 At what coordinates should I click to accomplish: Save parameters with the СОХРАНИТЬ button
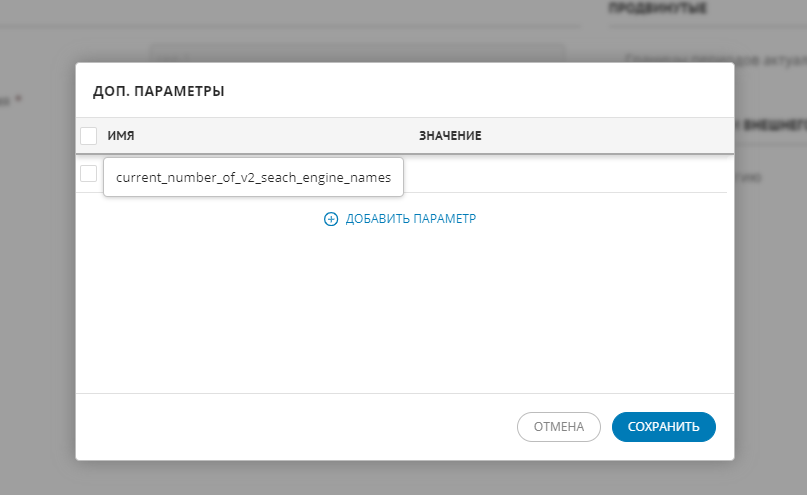(x=663, y=427)
